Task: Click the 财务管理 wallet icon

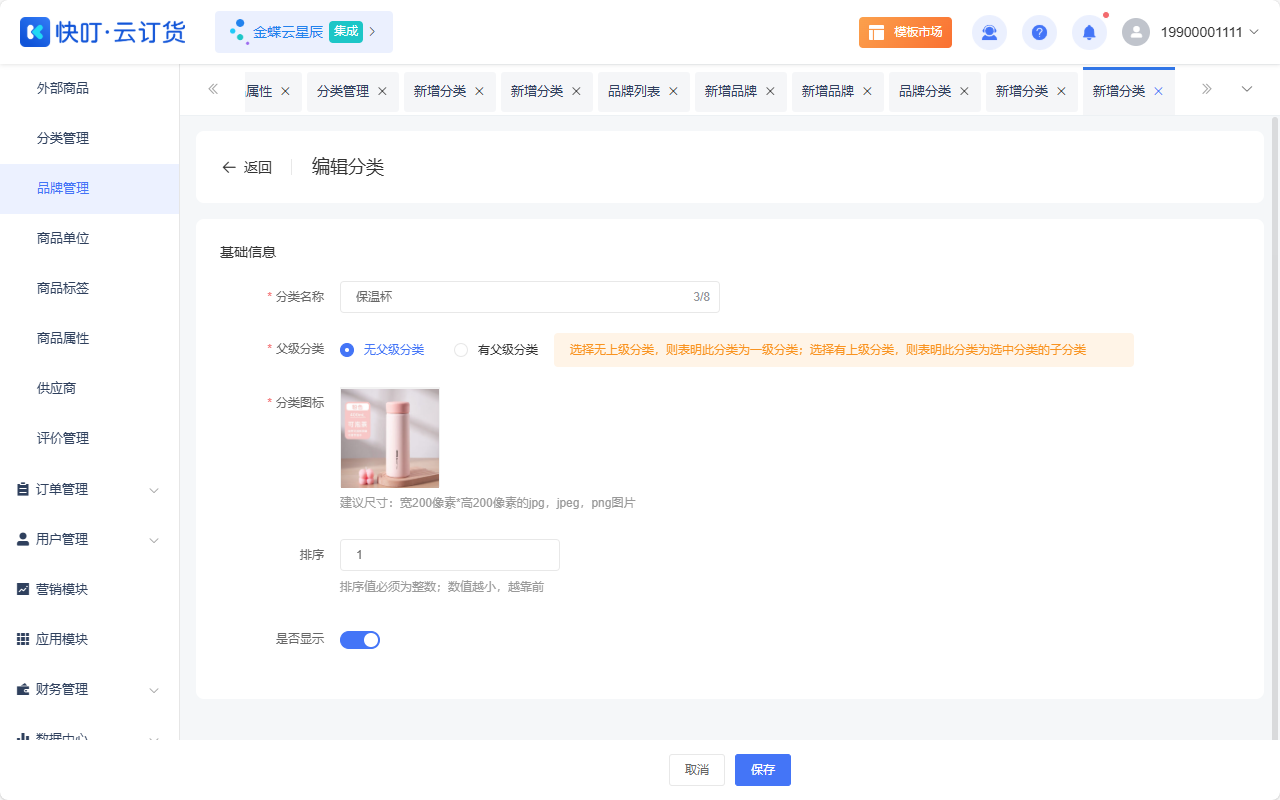Action: pos(23,689)
